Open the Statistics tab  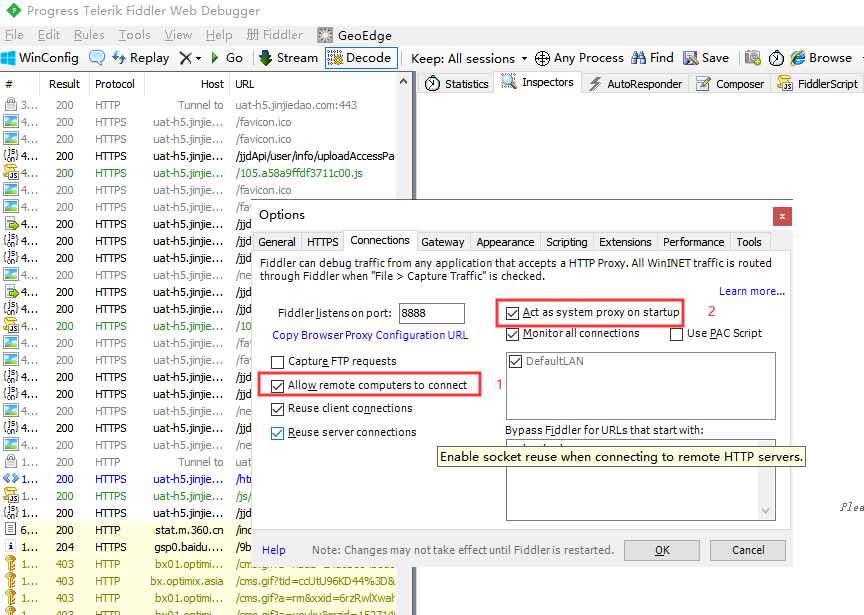pyautogui.click(x=457, y=84)
